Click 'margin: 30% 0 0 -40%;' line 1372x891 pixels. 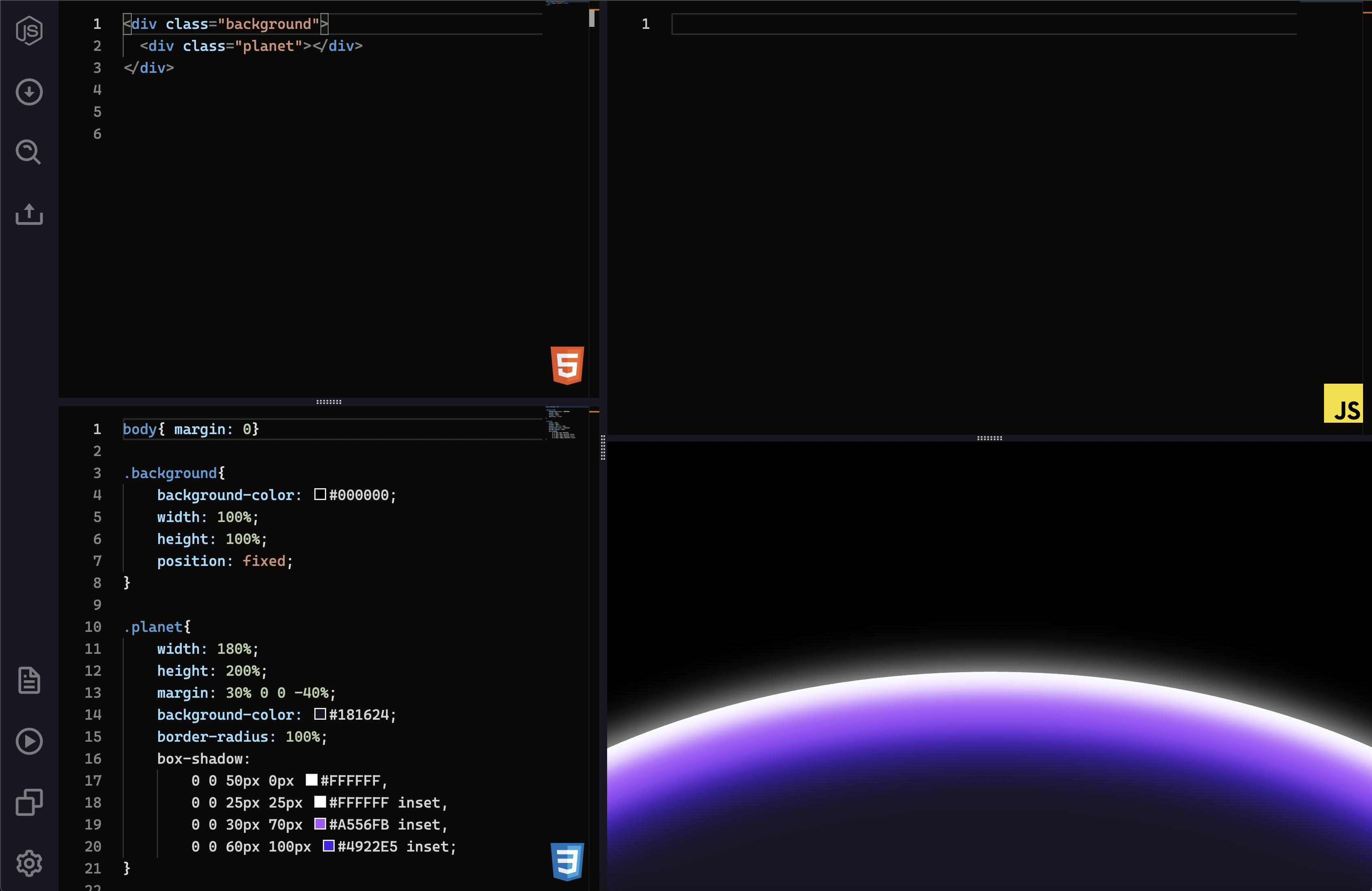click(247, 692)
